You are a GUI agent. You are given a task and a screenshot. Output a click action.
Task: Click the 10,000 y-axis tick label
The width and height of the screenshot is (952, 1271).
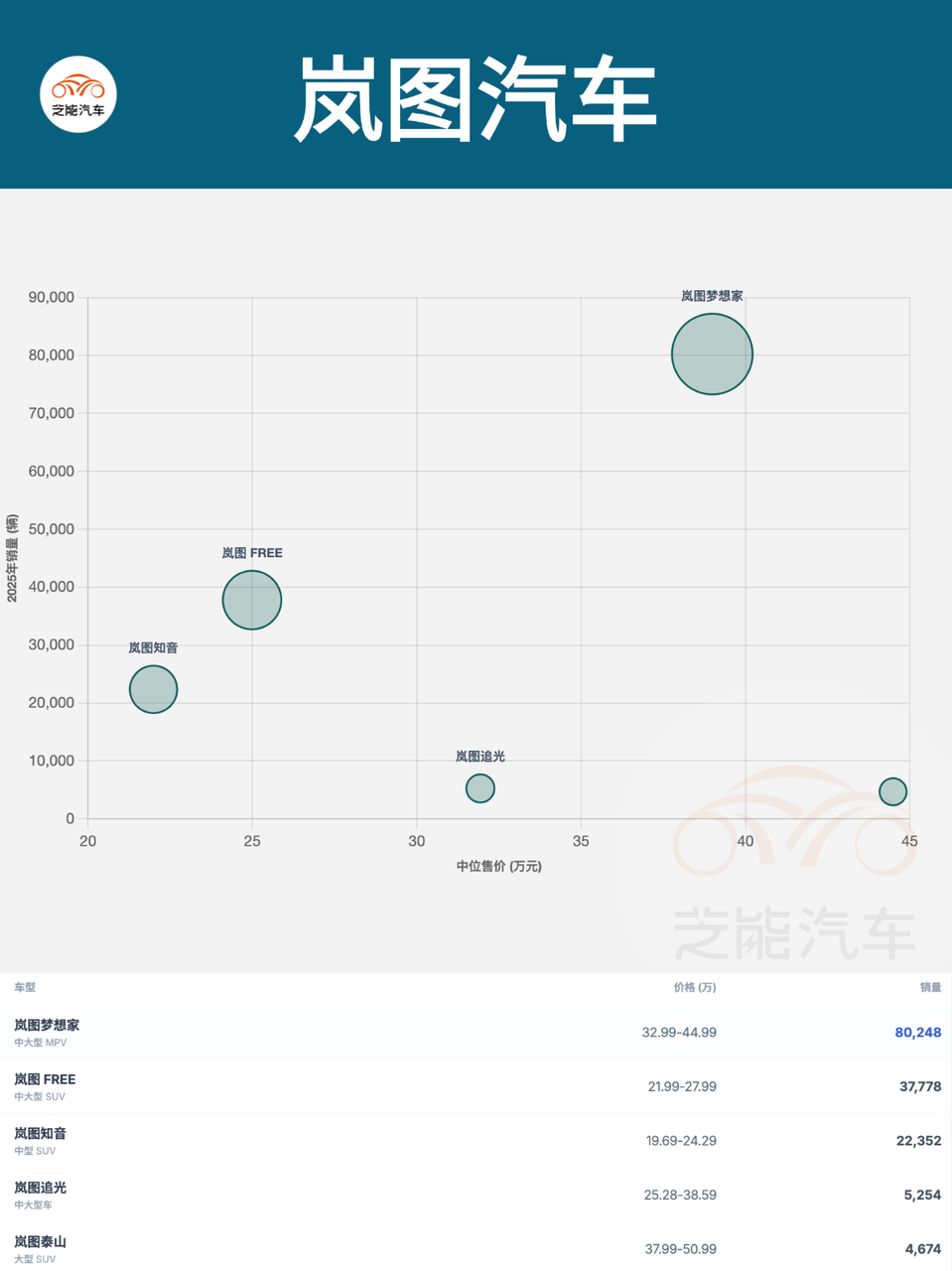(x=52, y=761)
